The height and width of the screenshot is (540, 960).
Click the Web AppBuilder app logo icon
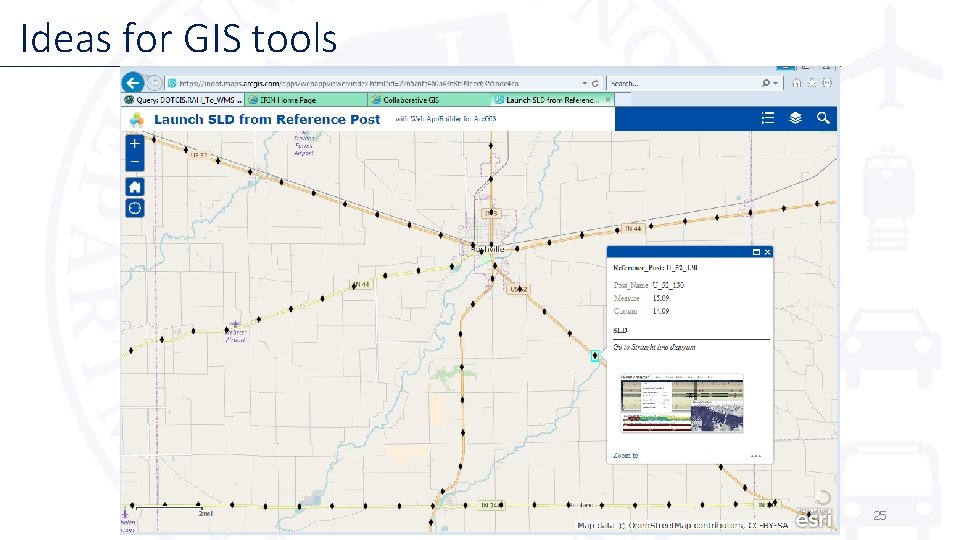pos(137,119)
